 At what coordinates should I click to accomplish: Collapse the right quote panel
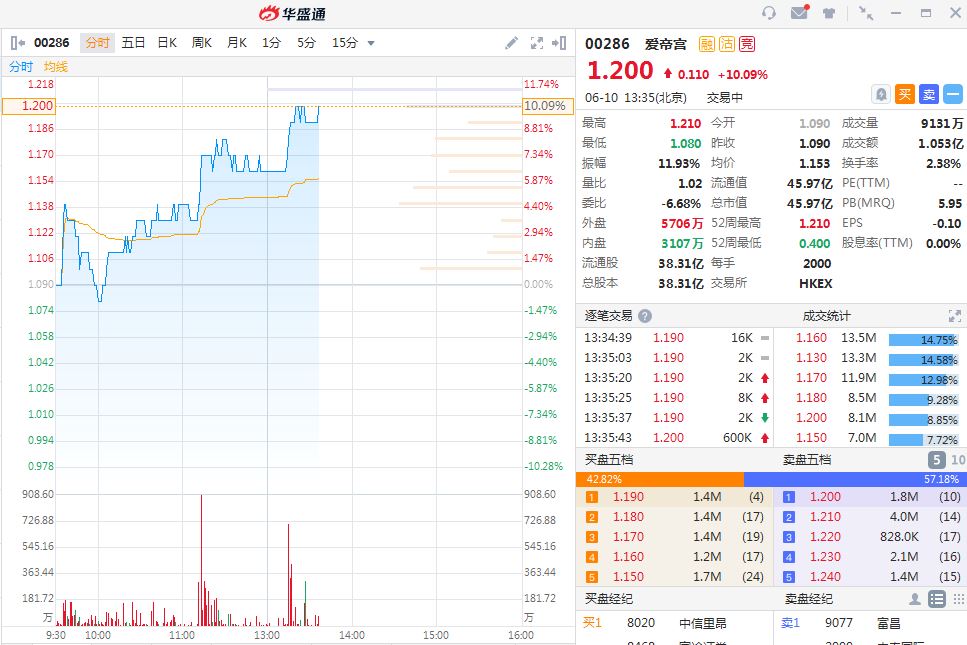pos(560,43)
